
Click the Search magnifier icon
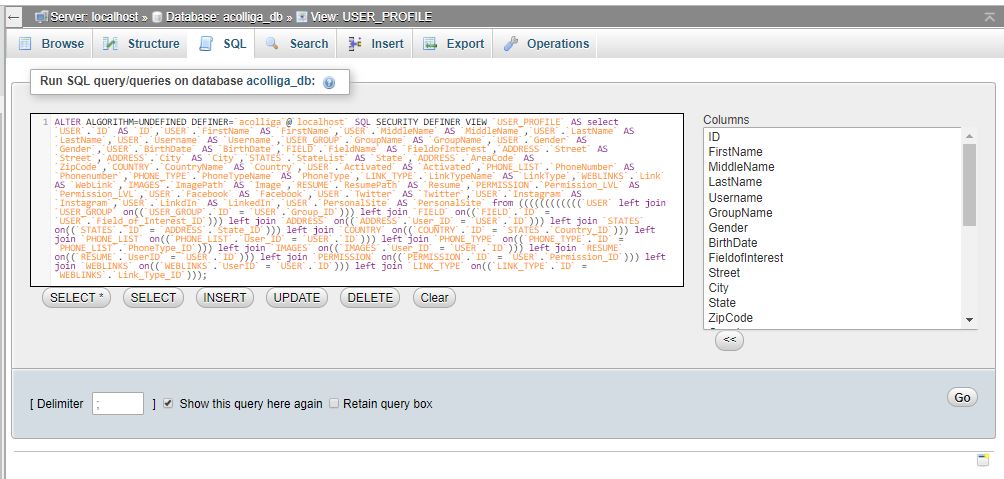pyautogui.click(x=272, y=44)
